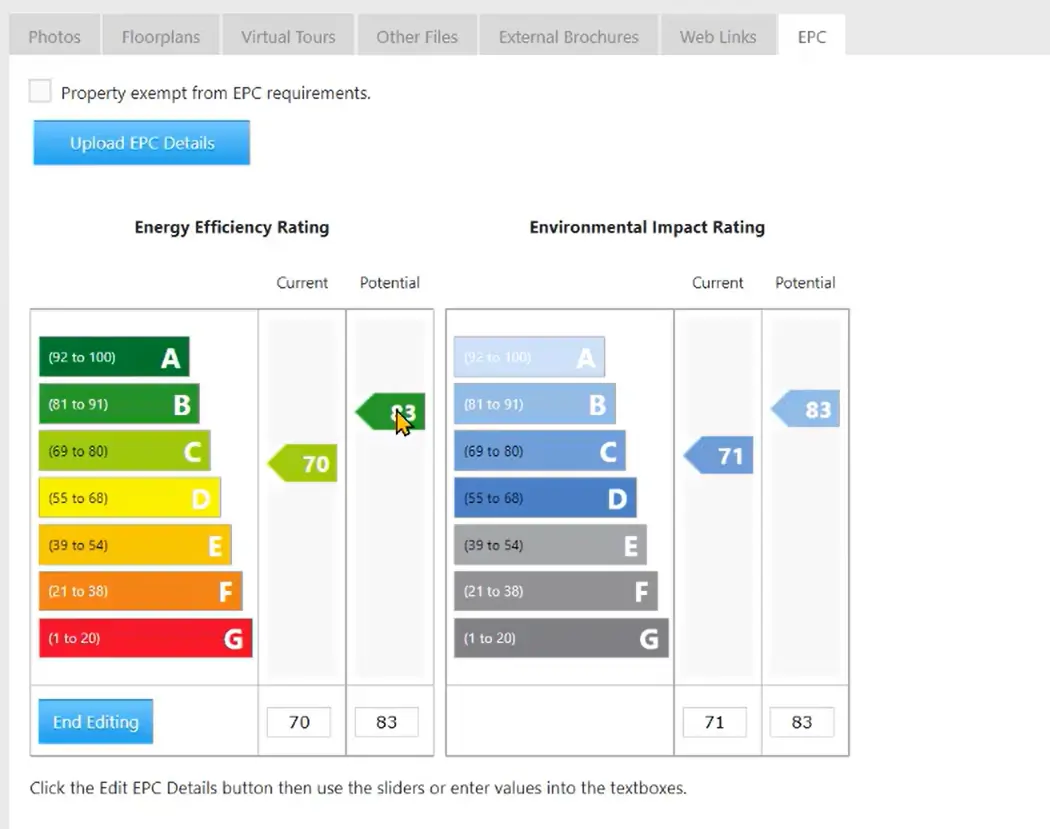Click the environmental current value field showing 71
The width and height of the screenshot is (1050, 829).
pos(714,722)
